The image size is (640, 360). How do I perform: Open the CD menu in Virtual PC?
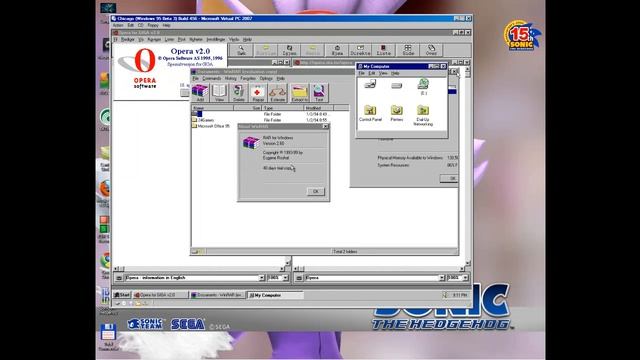(x=140, y=25)
